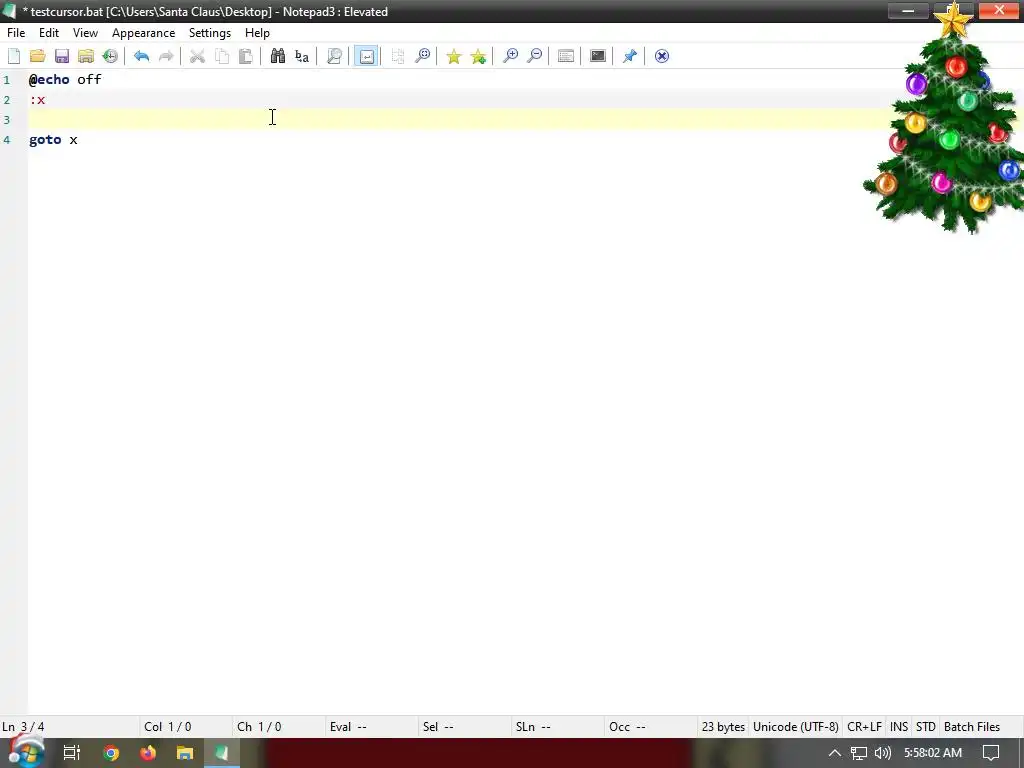Click the network tray icon
The width and height of the screenshot is (1024, 768).
(859, 753)
